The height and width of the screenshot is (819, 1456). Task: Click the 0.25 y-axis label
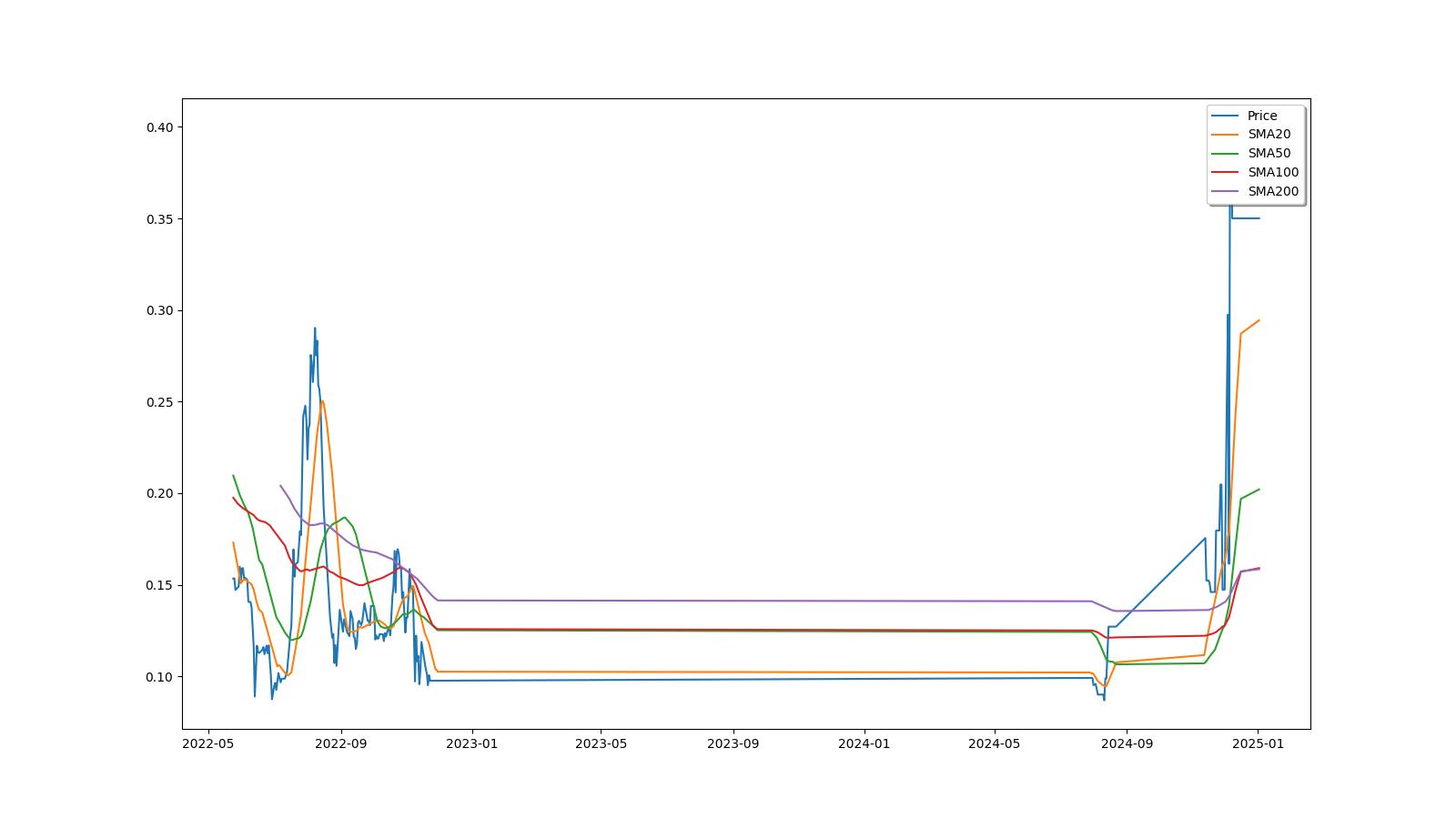click(x=159, y=402)
